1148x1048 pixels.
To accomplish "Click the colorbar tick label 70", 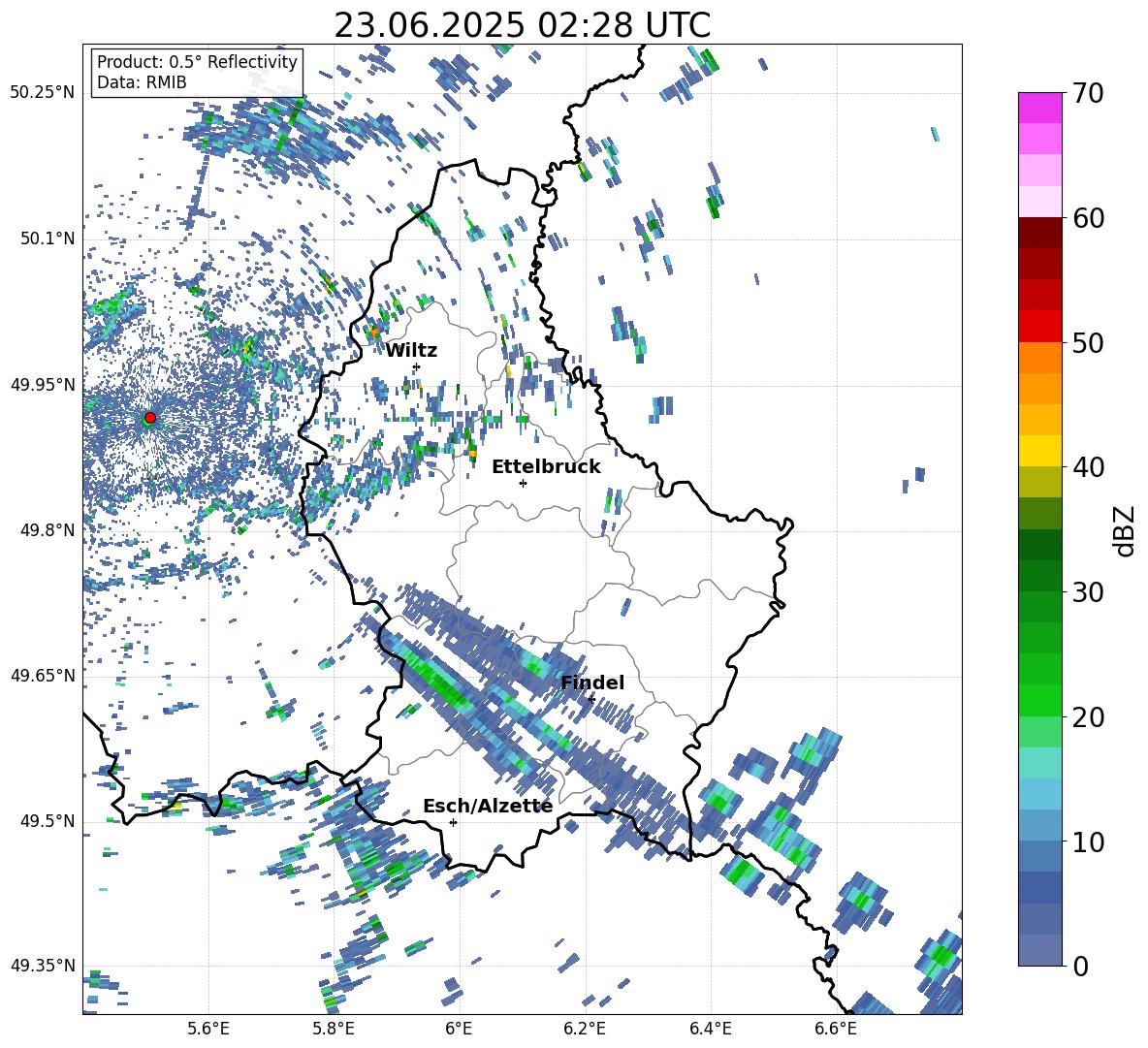I will (x=1088, y=93).
